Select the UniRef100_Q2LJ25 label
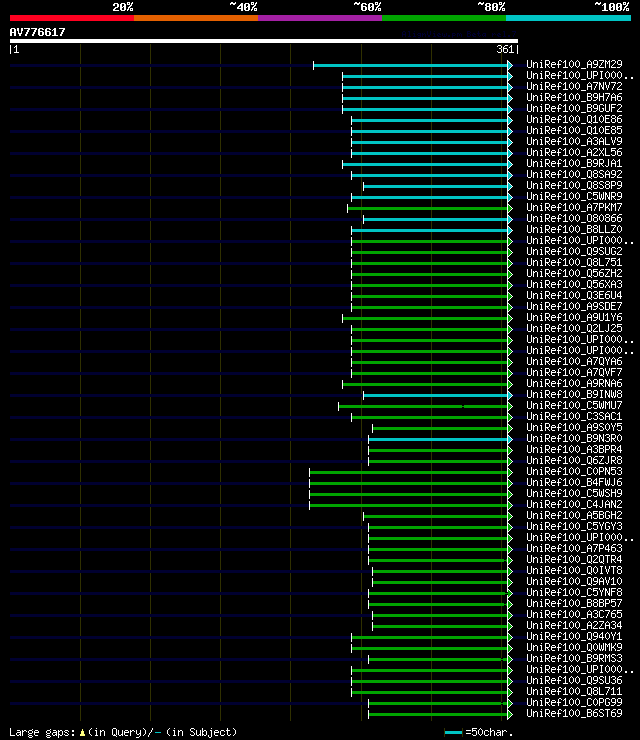Screen dimensions: 640x740 pyautogui.click(x=574, y=328)
